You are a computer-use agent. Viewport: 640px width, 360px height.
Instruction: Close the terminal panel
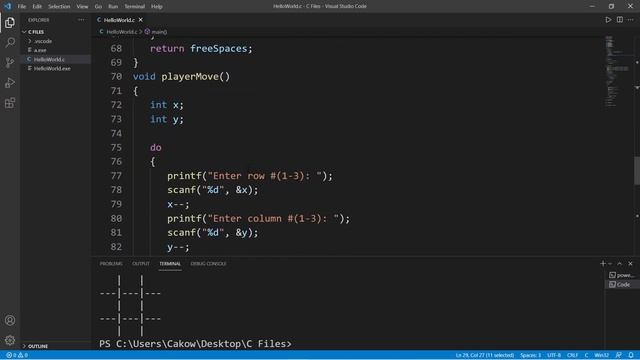click(631, 264)
